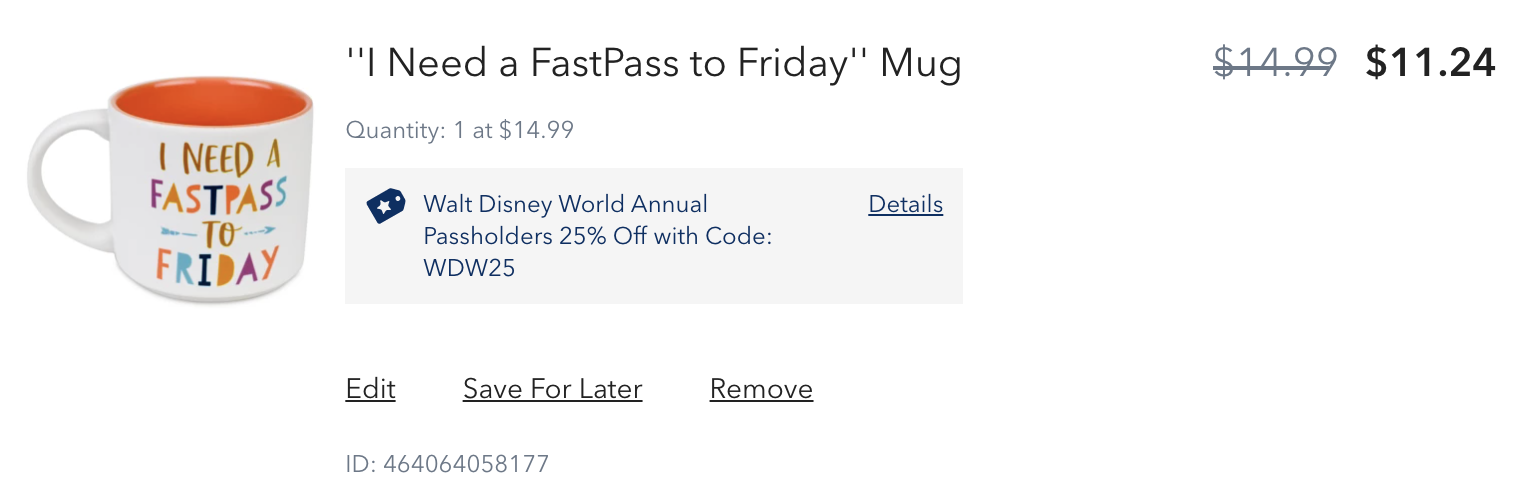The image size is (1531, 497).
Task: Click the blue arrow TO graphic on mug
Action: coord(217,233)
